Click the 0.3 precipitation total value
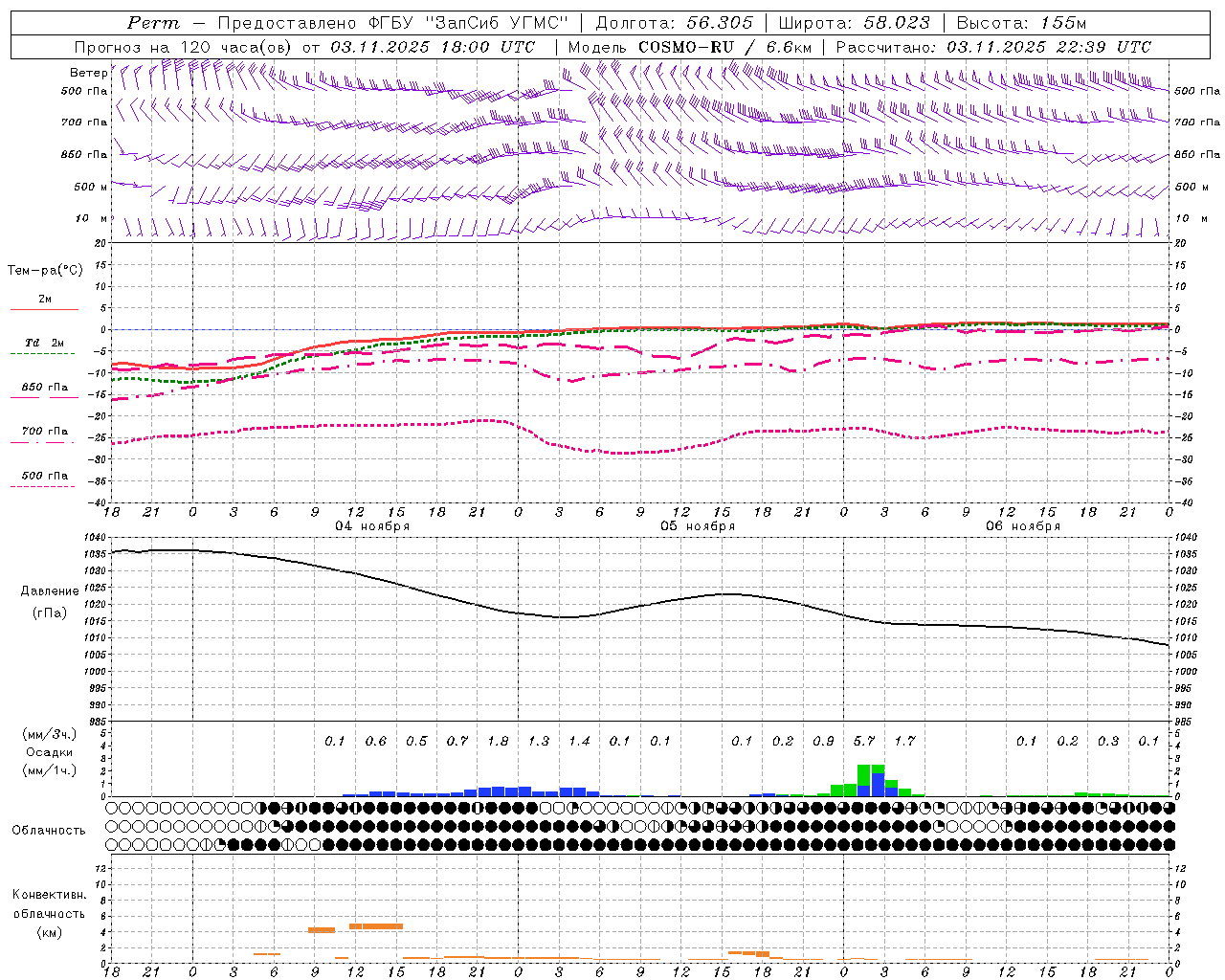The image size is (1225, 980). pyautogui.click(x=1108, y=742)
